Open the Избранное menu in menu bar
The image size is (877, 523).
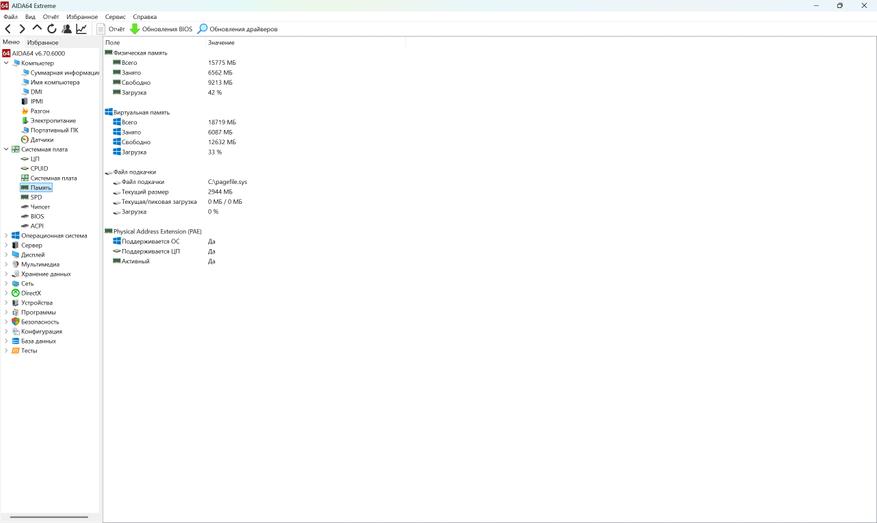tap(82, 17)
